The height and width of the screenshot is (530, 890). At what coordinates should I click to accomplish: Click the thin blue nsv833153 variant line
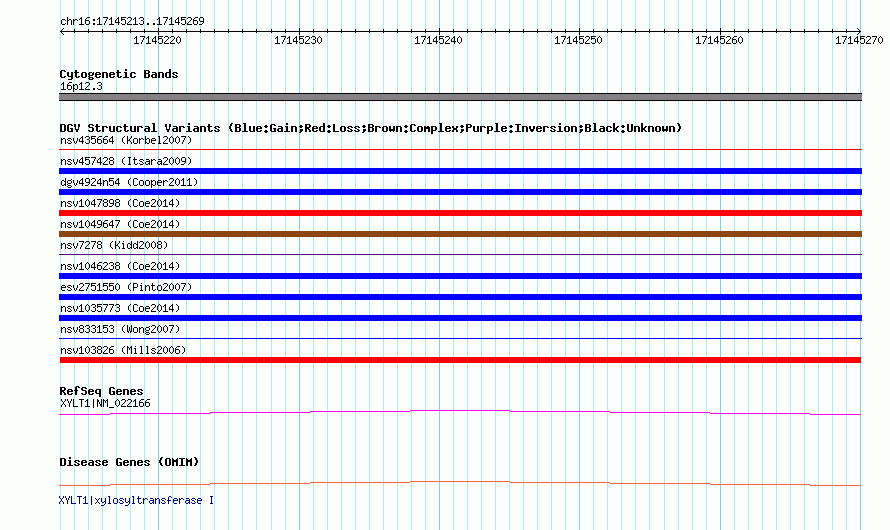point(460,339)
